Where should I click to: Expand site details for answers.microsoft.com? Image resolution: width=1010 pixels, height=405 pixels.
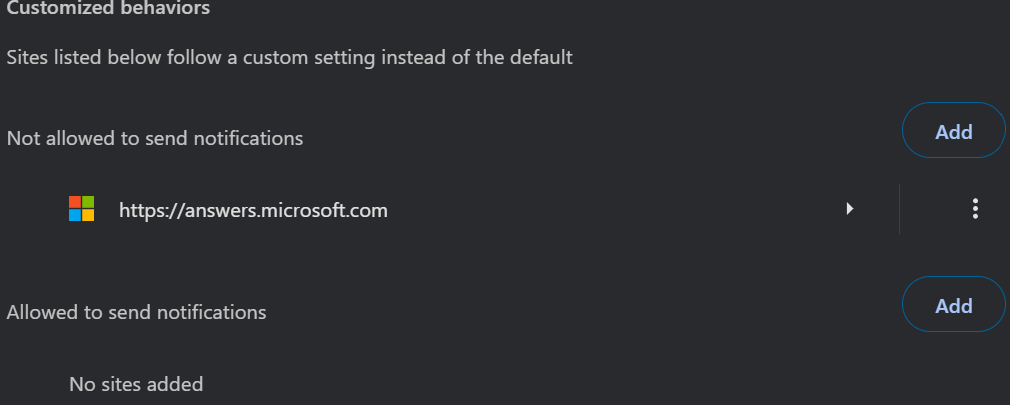coord(850,209)
